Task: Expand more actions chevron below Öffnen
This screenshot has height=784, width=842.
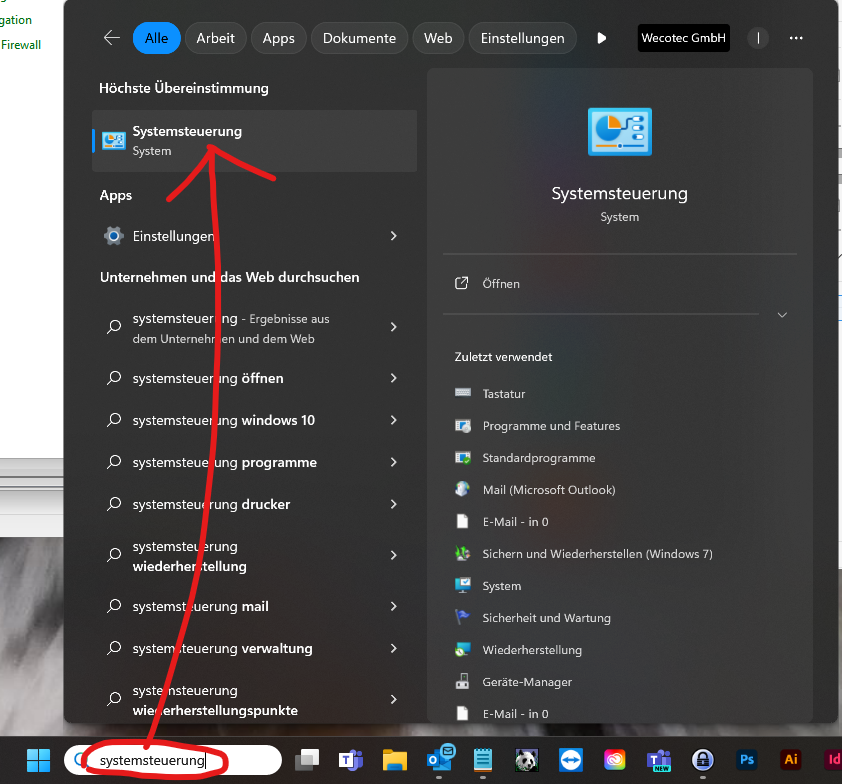Action: point(782,315)
